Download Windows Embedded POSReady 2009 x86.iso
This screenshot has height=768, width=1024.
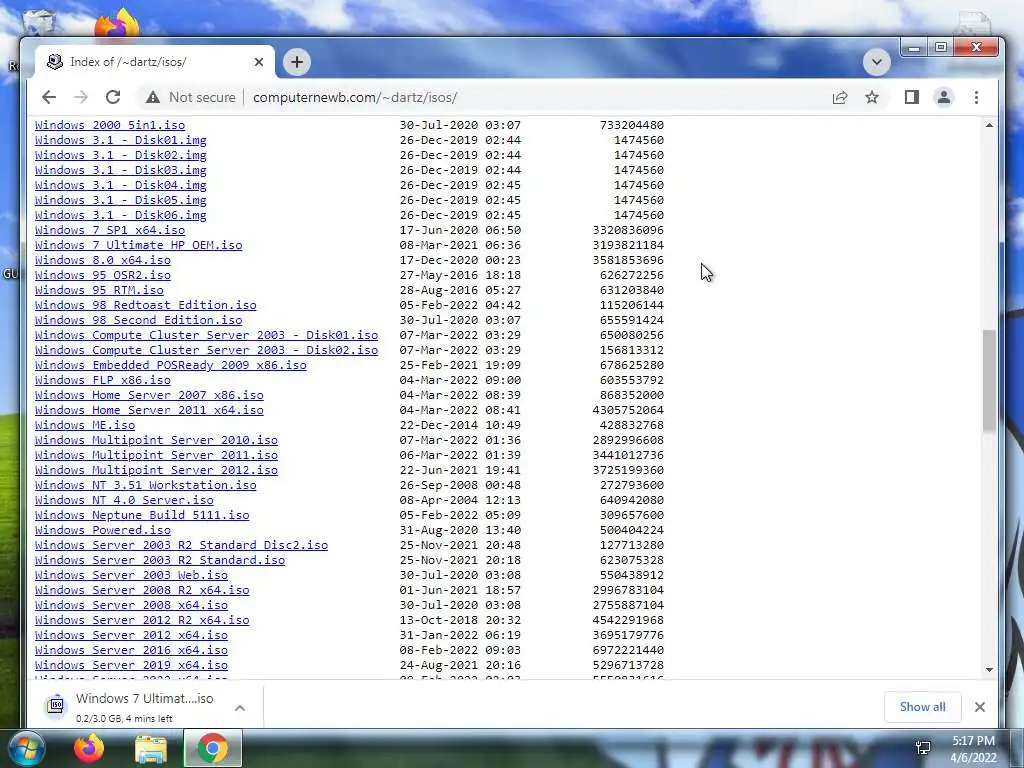click(x=170, y=365)
